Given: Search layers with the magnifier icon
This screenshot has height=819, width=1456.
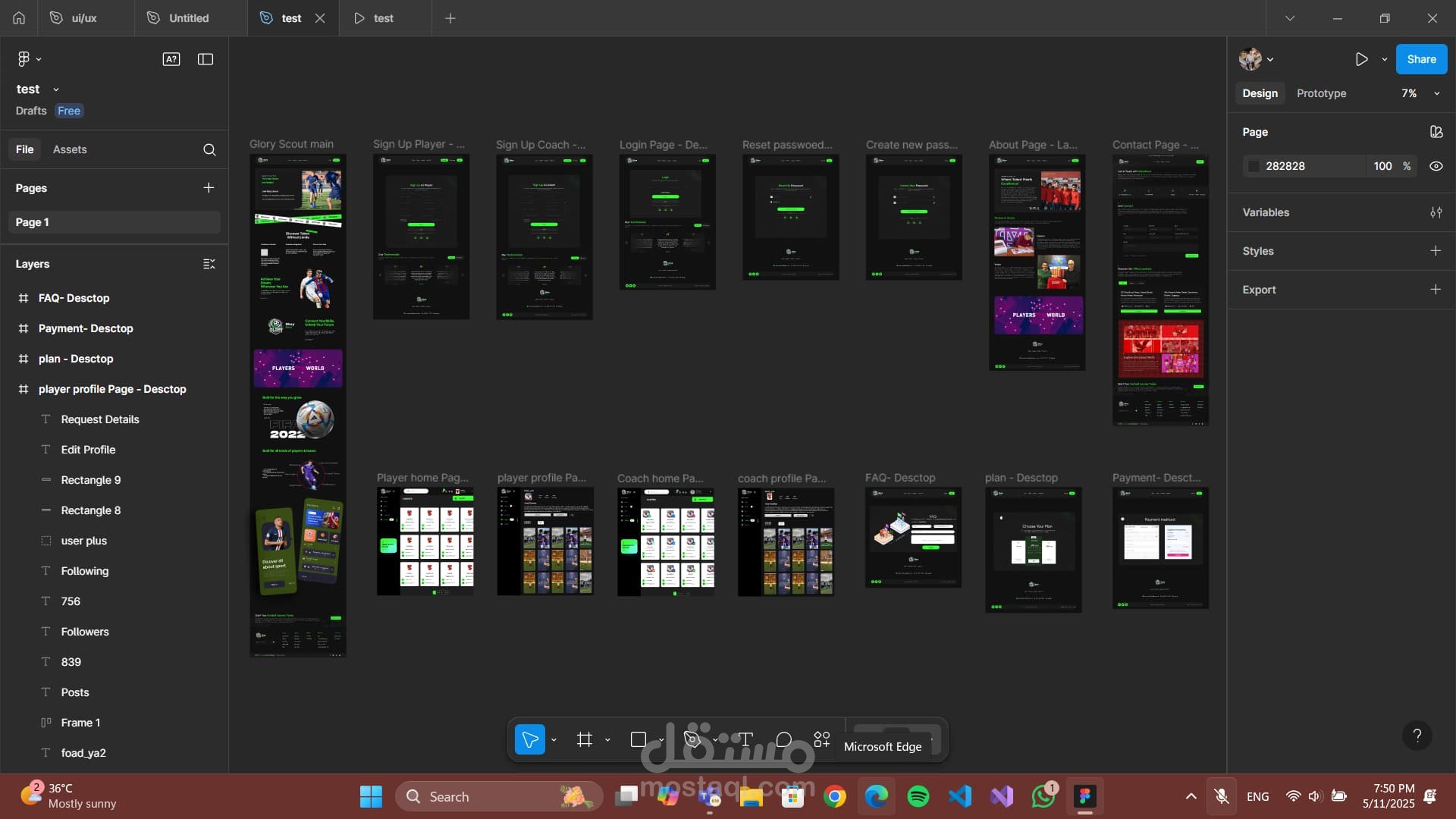Looking at the screenshot, I should tap(209, 150).
